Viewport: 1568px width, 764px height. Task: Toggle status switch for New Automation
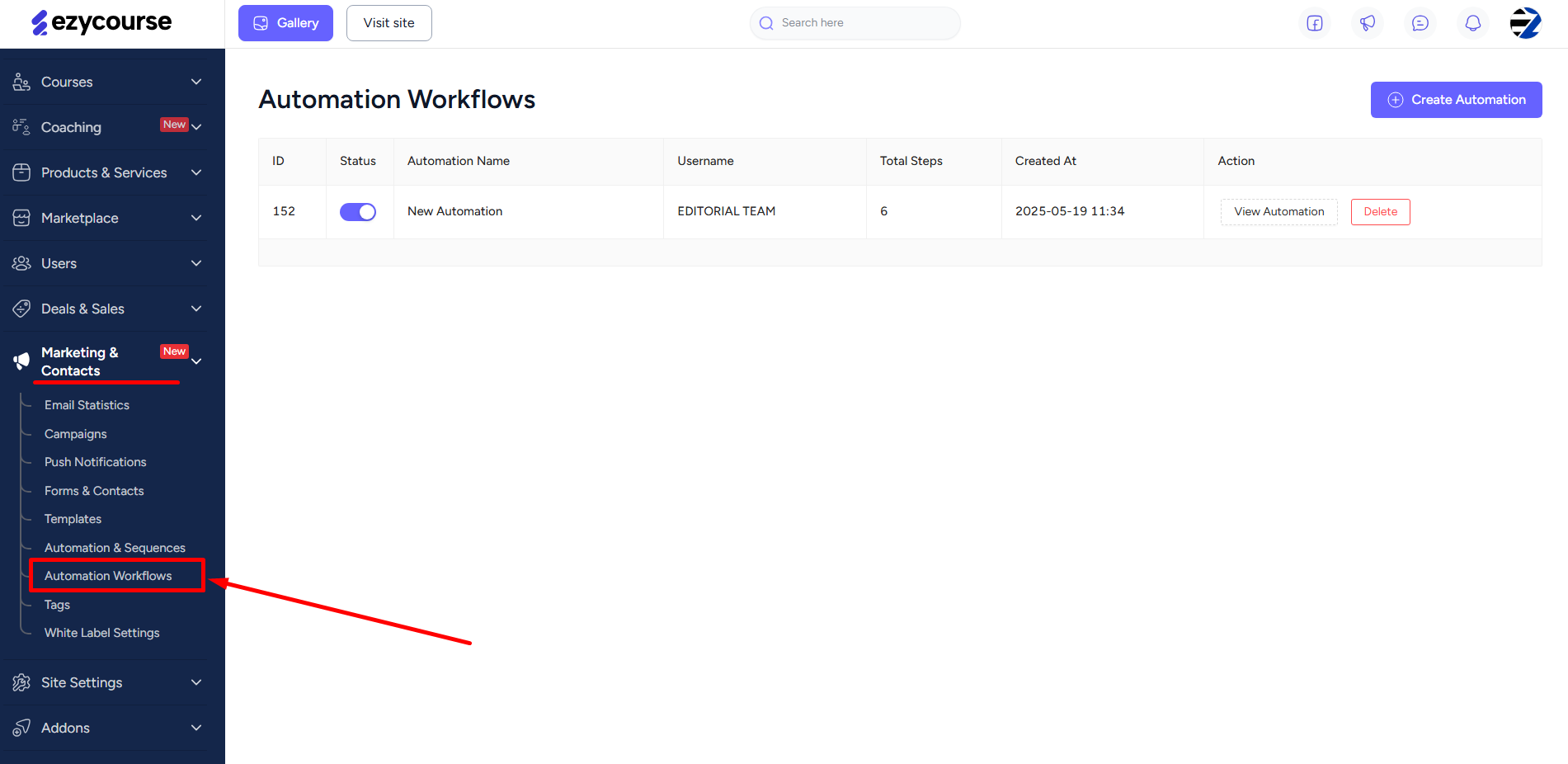click(x=358, y=212)
